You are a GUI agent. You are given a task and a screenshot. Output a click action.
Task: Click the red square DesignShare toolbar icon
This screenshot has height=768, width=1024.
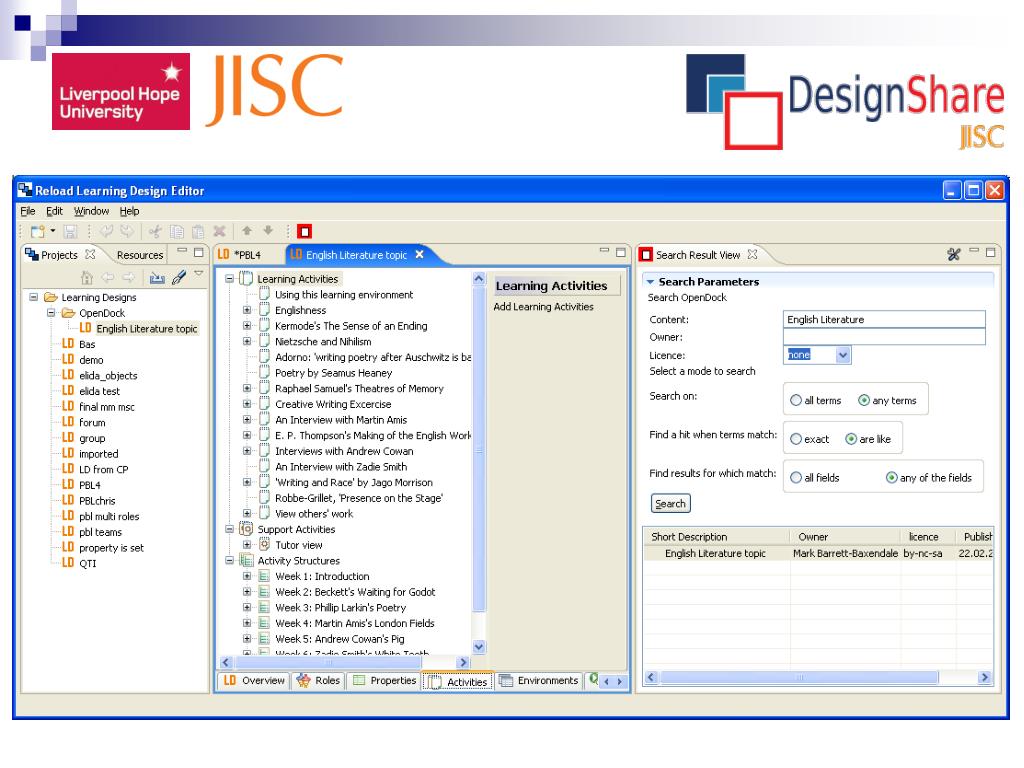[304, 231]
